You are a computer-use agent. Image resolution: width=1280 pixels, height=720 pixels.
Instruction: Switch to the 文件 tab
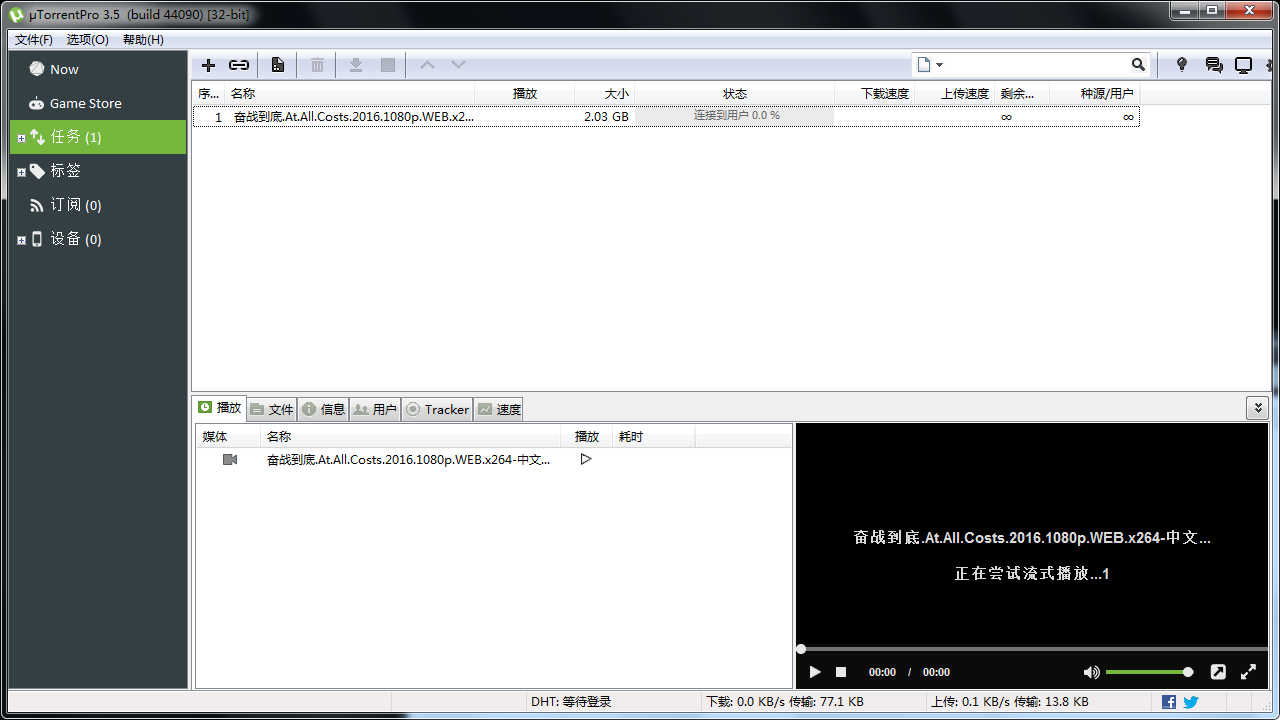tap(272, 409)
